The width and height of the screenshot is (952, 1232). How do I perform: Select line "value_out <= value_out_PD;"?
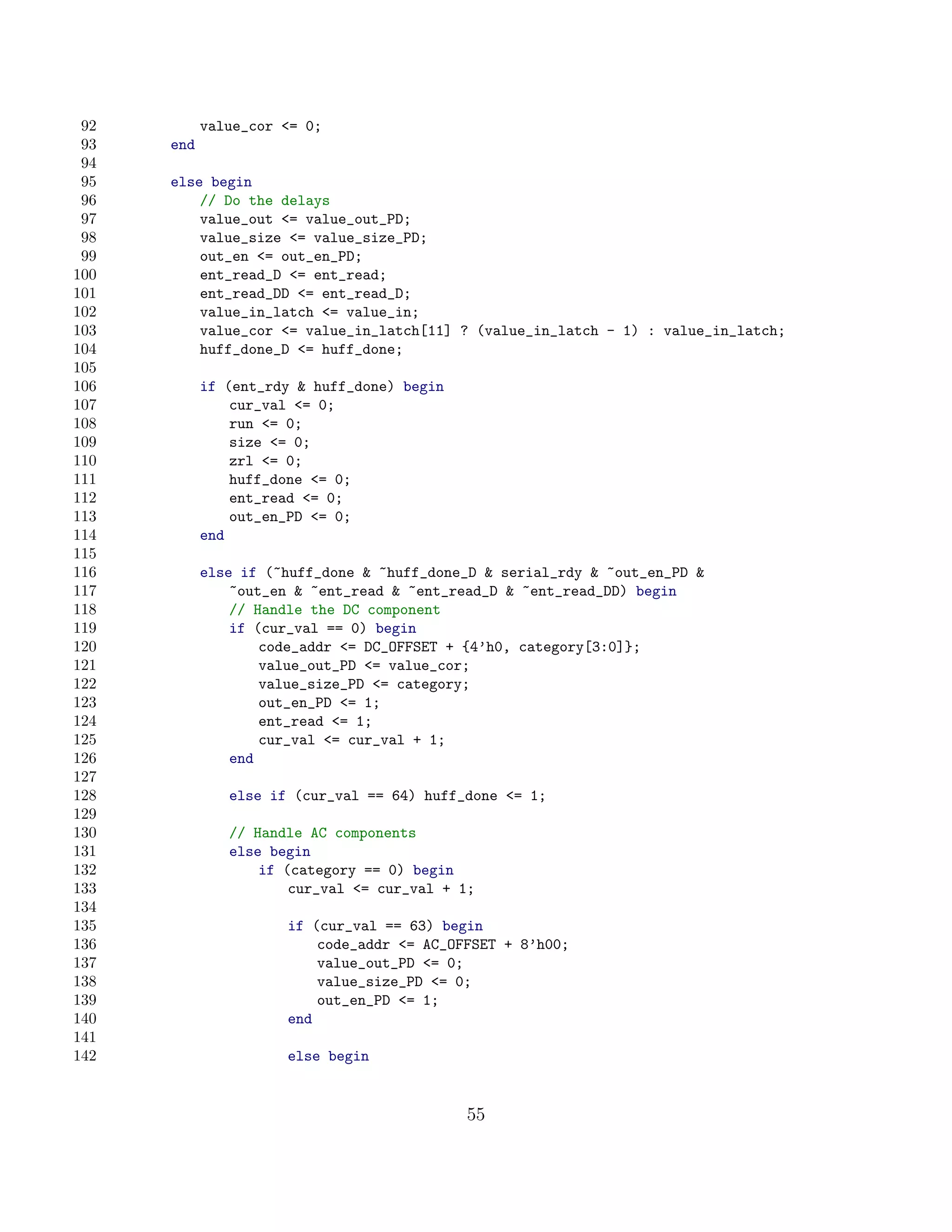point(305,219)
